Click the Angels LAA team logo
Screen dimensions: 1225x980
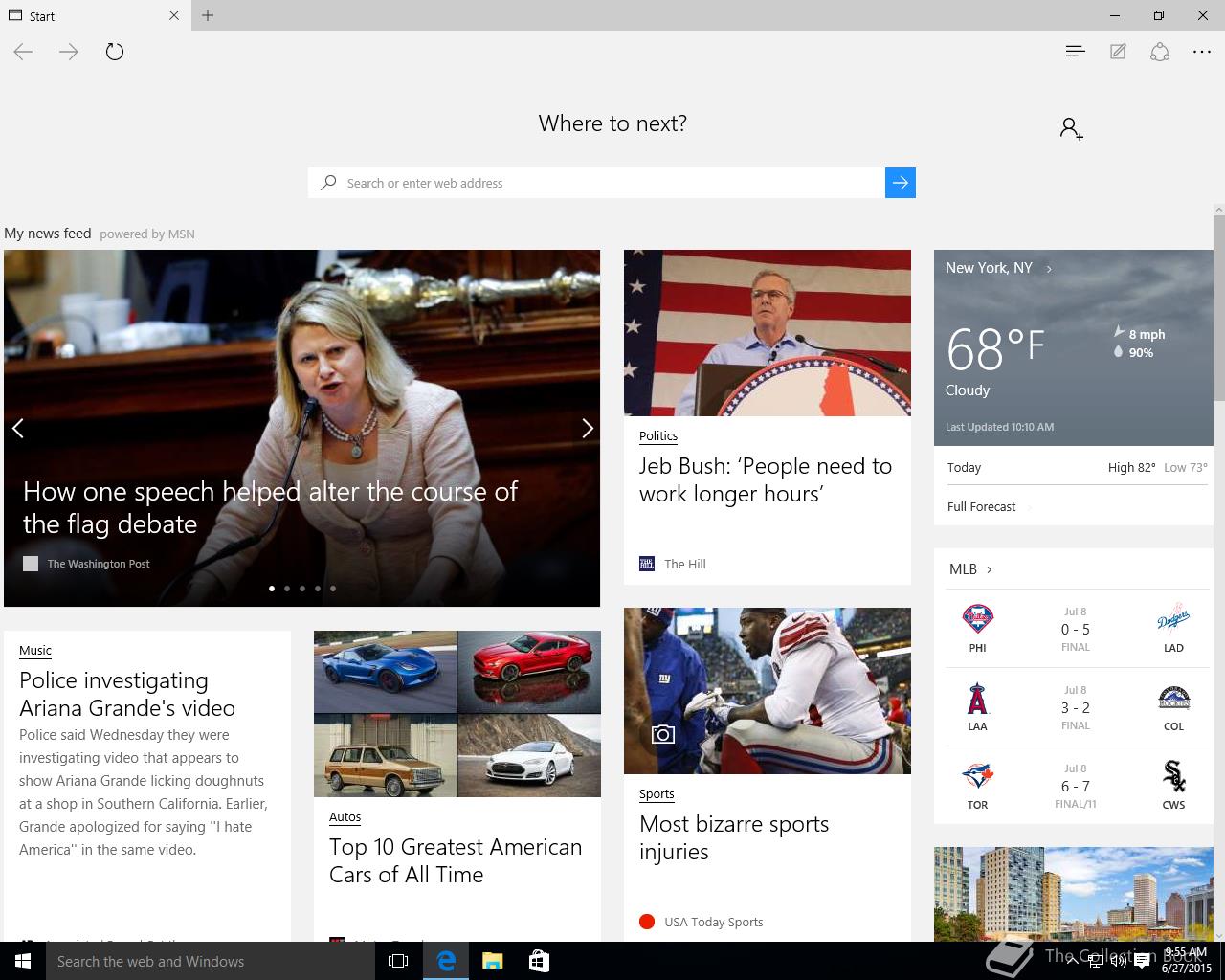tap(977, 699)
